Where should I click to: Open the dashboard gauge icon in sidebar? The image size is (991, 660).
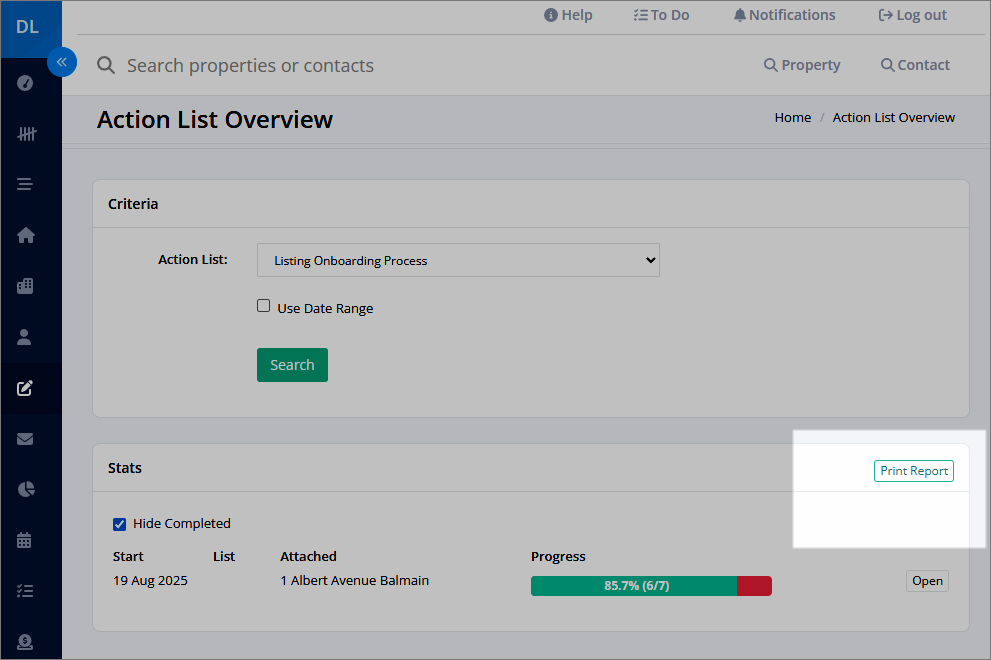[x=25, y=83]
